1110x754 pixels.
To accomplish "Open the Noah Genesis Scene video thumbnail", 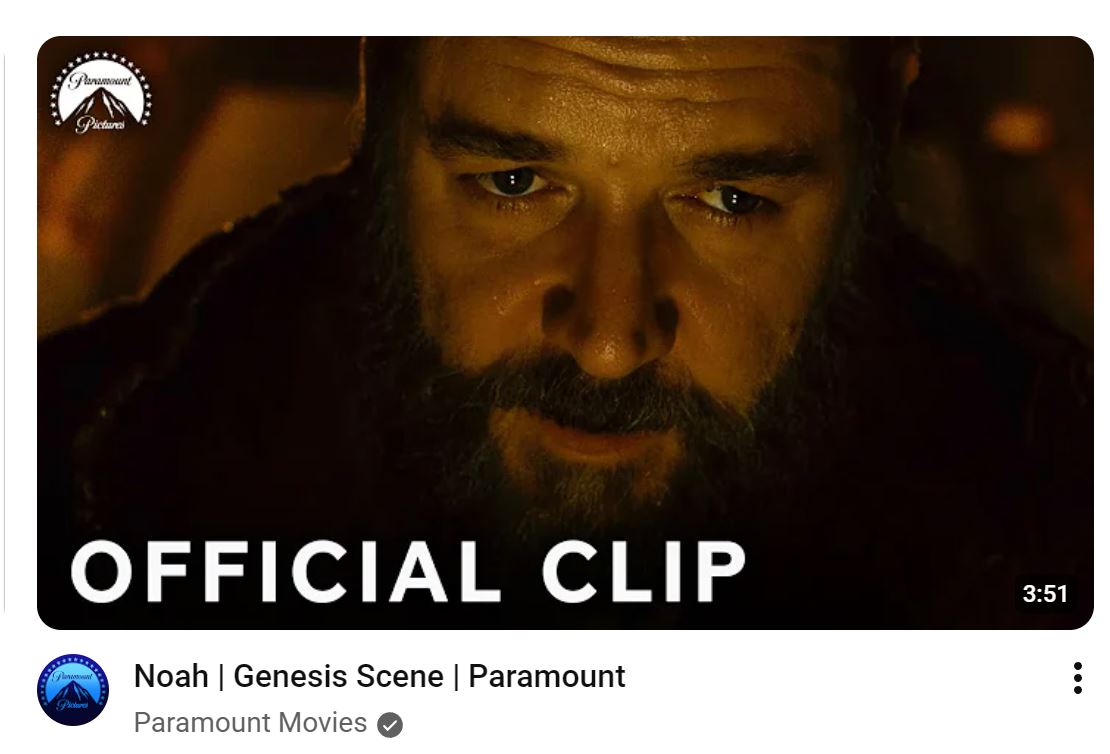I will coord(565,333).
